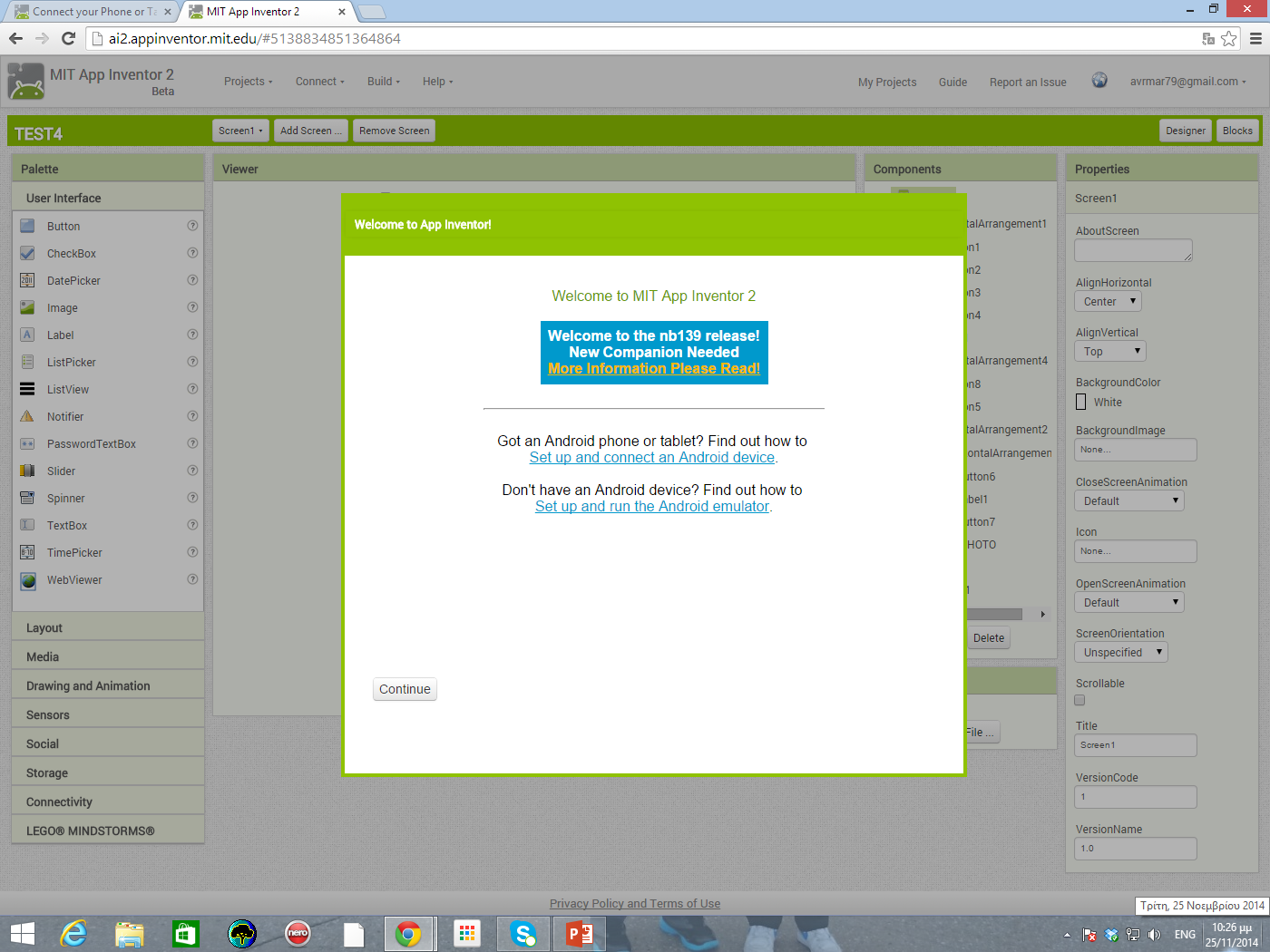This screenshot has width=1270, height=952.
Task: Open the Chrome menu (hamburger icon)
Action: click(x=1255, y=38)
